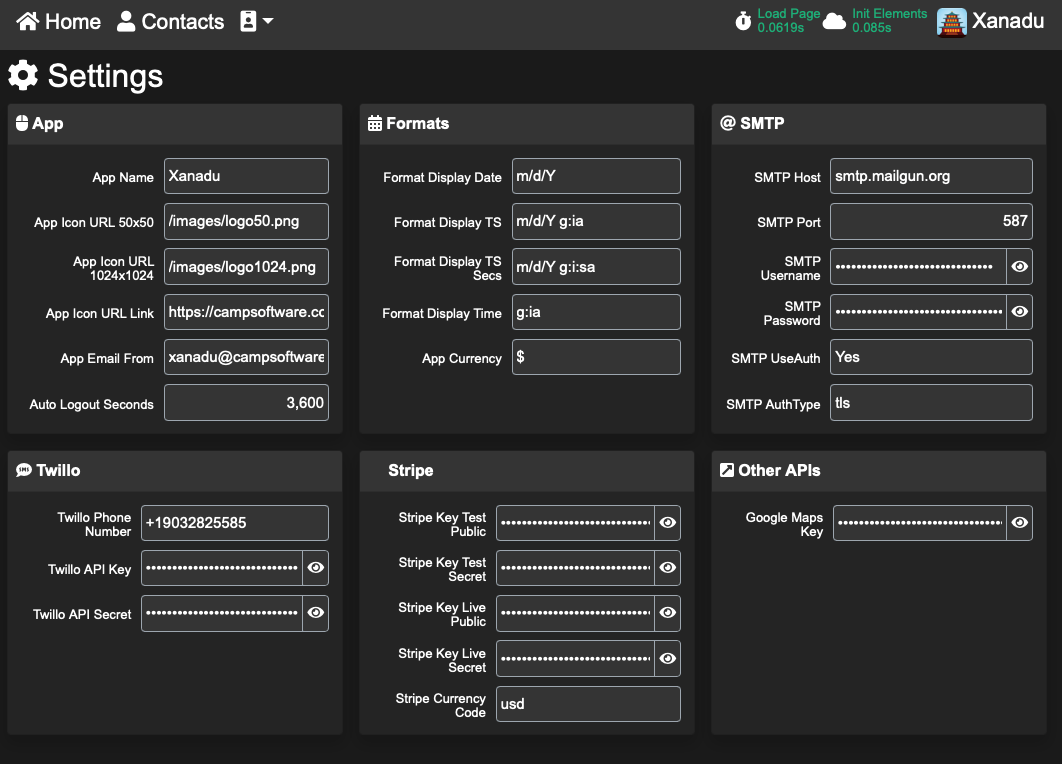Viewport: 1062px width, 764px height.
Task: Click the calendar icon on the Formats panel
Action: [x=374, y=123]
